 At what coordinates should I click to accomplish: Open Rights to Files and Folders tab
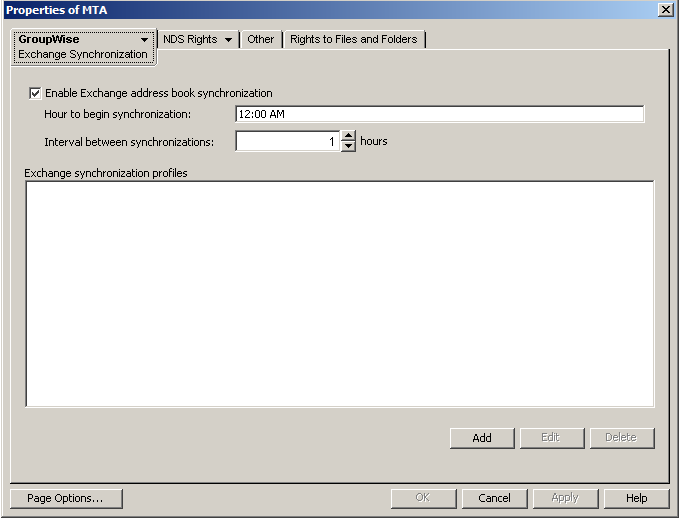click(x=354, y=39)
